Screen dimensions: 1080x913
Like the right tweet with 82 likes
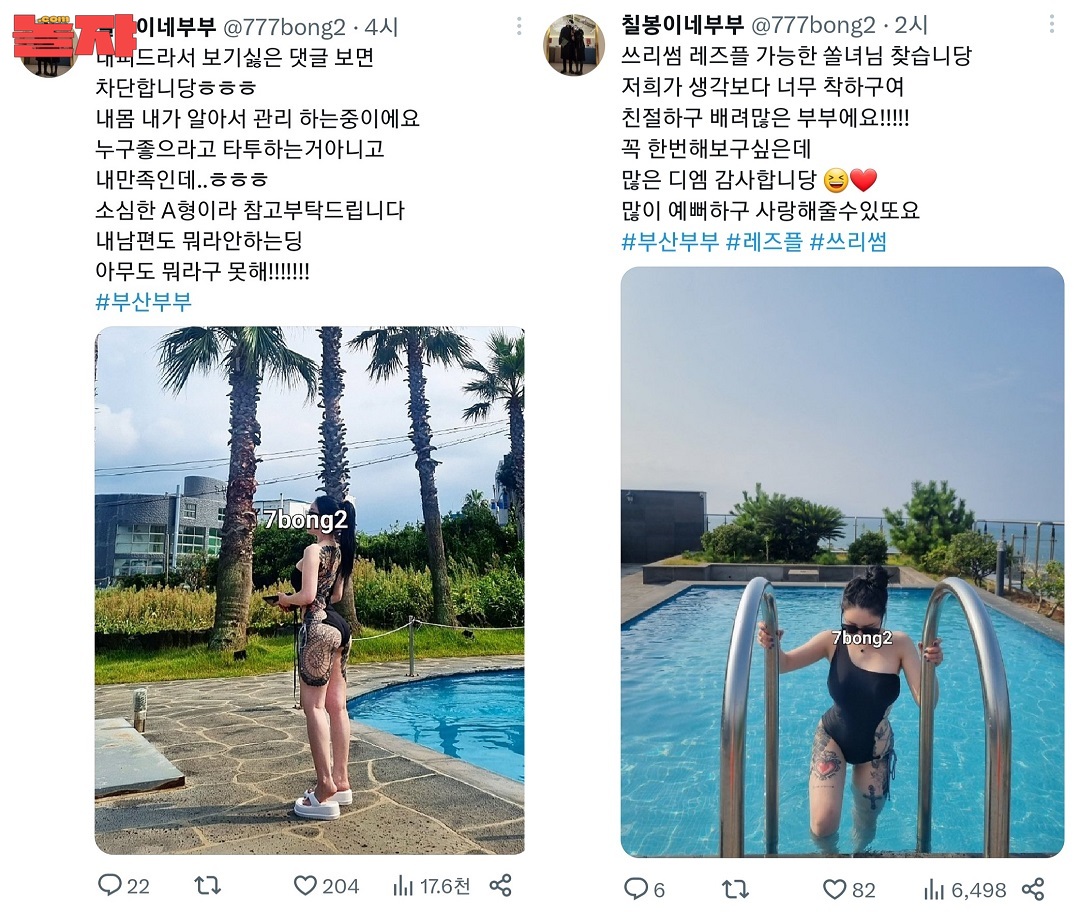pos(849,890)
